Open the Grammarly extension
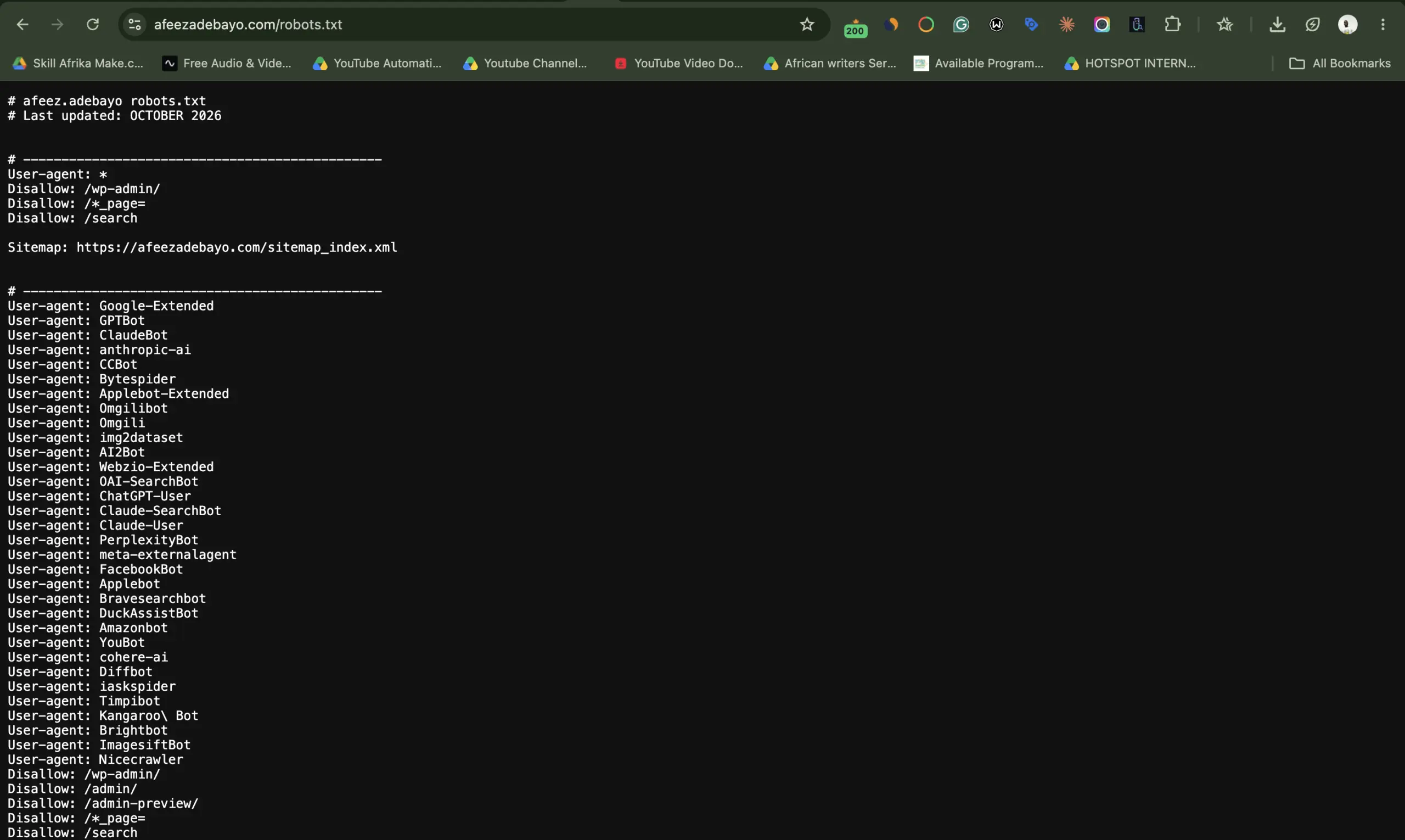This screenshot has height=840, width=1405. click(x=961, y=24)
